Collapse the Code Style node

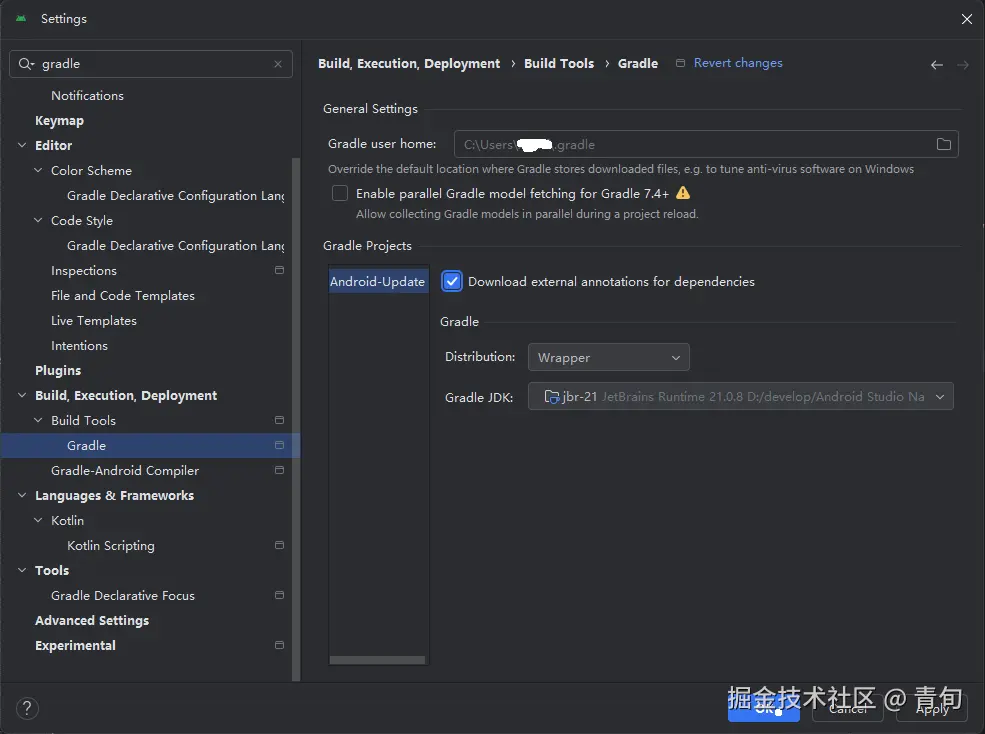point(38,221)
